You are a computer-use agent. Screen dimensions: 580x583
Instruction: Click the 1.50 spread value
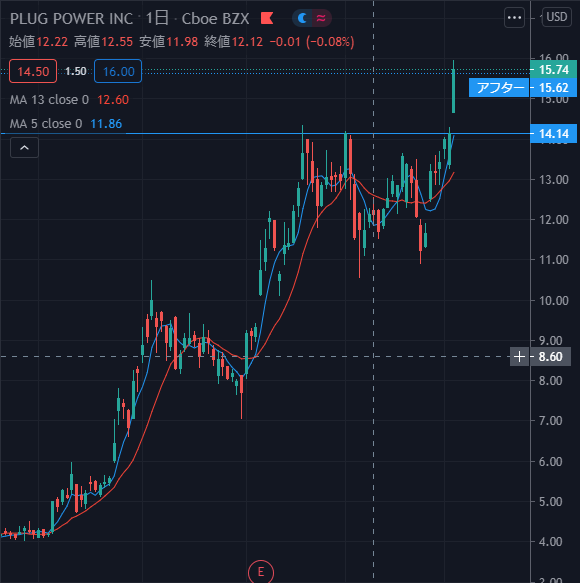point(76,71)
